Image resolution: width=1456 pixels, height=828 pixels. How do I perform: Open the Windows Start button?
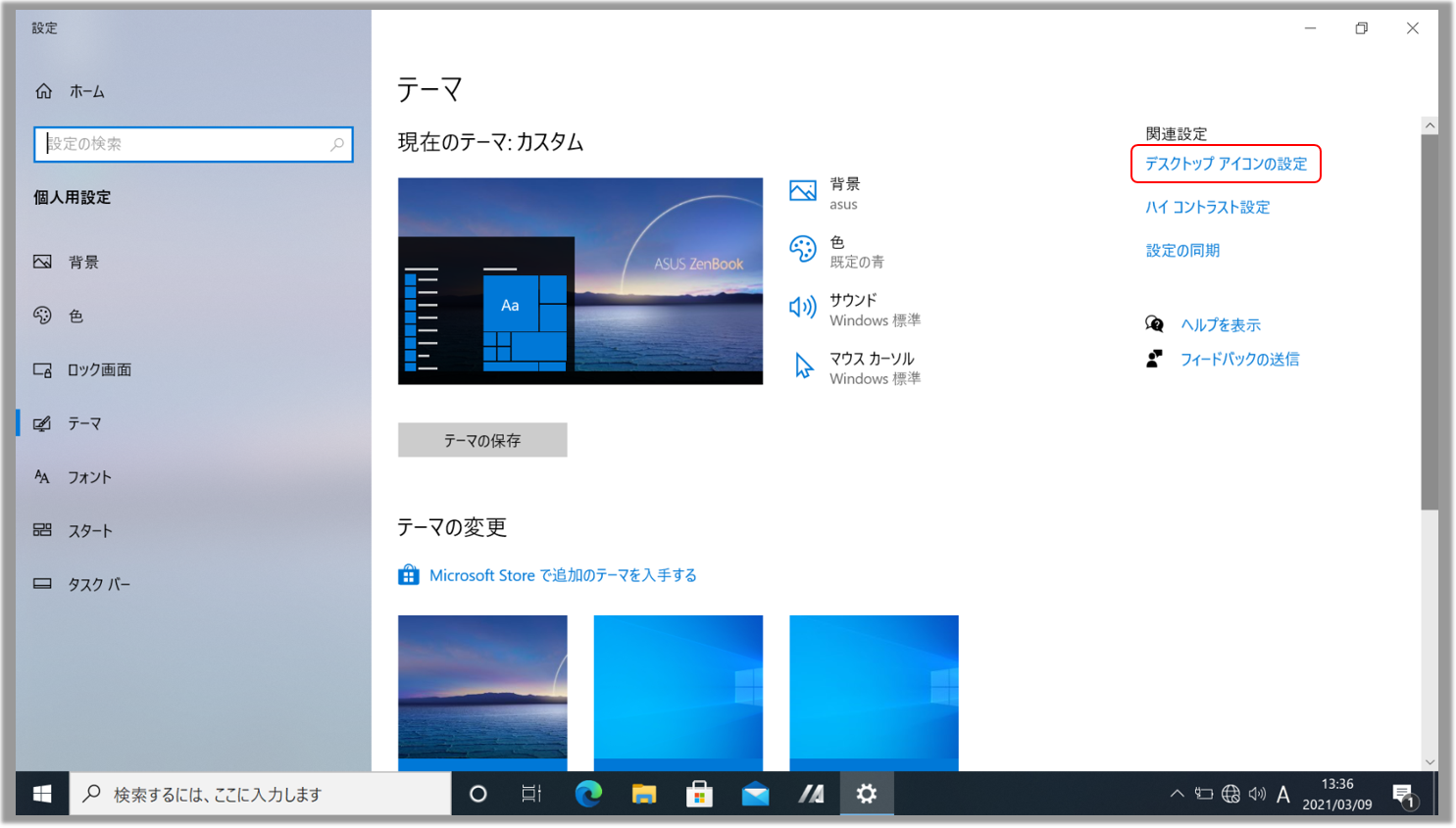coord(42,794)
